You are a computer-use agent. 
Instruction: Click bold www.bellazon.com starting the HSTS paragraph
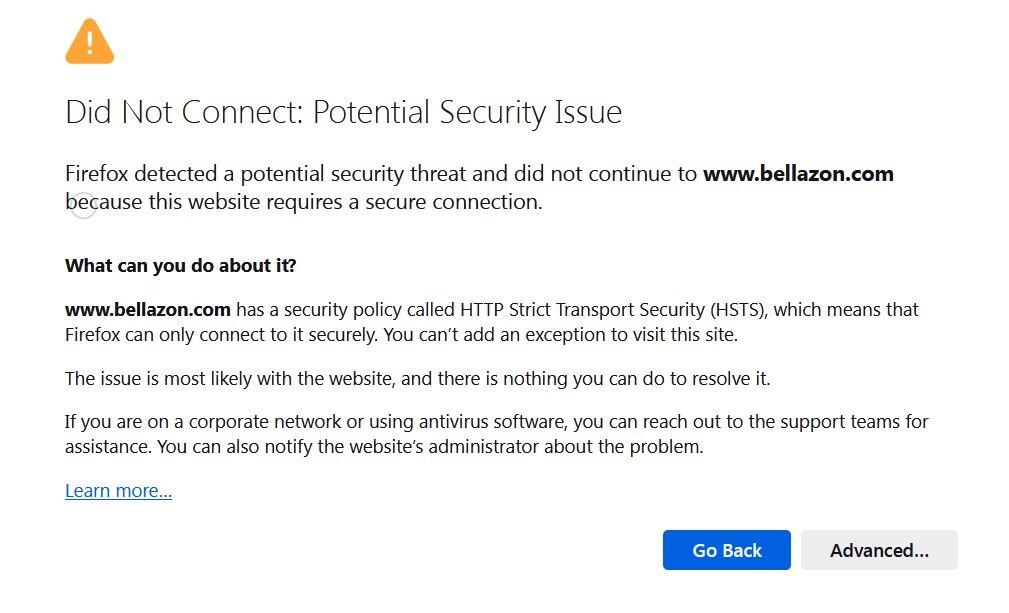point(148,310)
